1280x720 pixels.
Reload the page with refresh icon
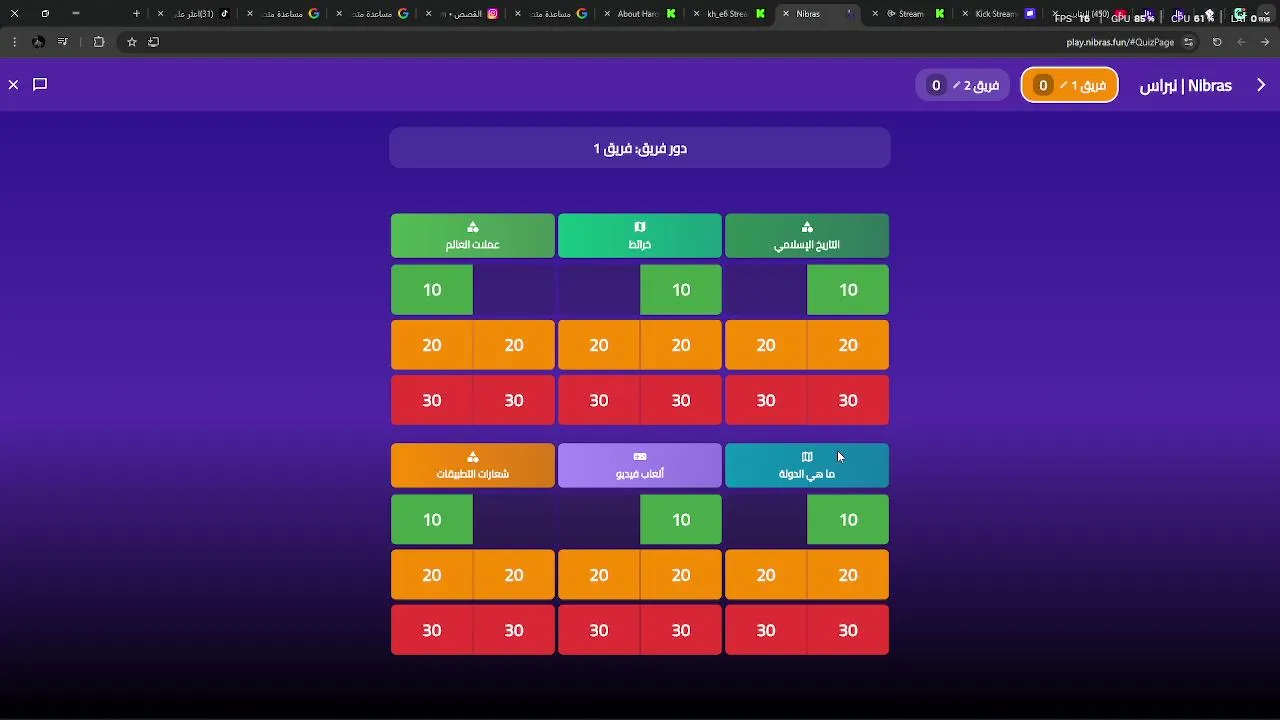click(x=1217, y=42)
